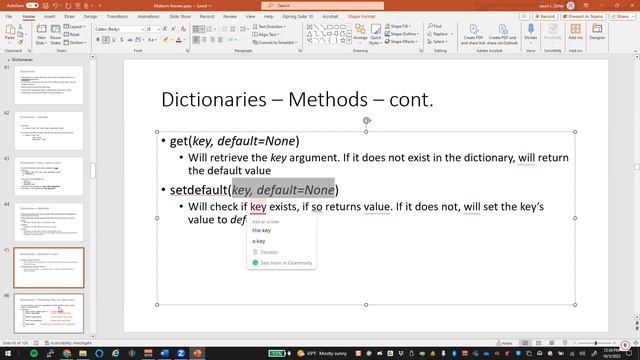Screen dimensions: 640x360
Task: Click the Record button at top right
Action: pyautogui.click(x=545, y=16)
